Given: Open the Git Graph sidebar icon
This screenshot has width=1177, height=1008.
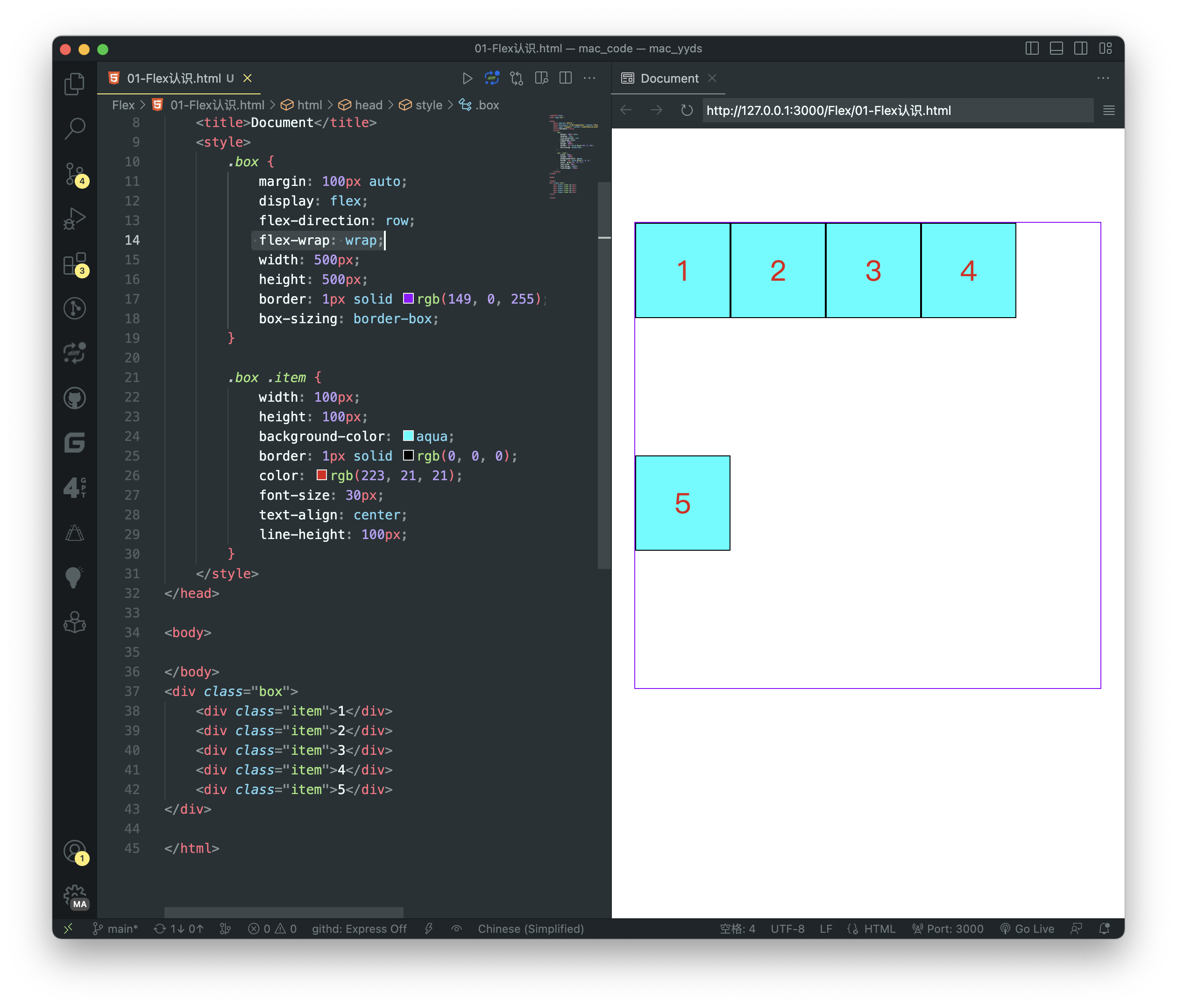Looking at the screenshot, I should tap(74, 308).
